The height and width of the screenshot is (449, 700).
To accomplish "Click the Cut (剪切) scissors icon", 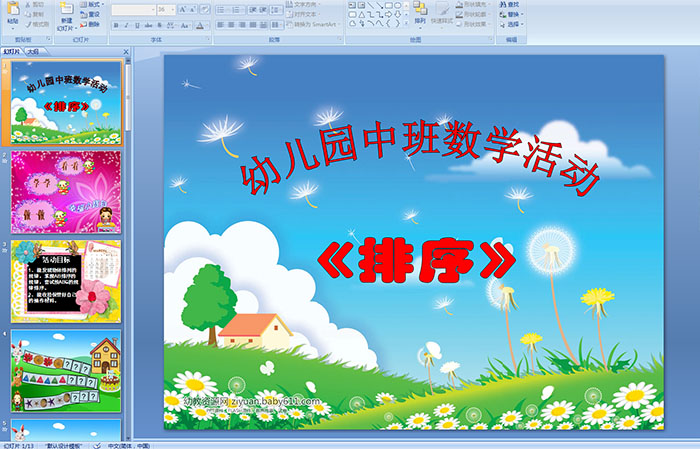I will pyautogui.click(x=28, y=4).
